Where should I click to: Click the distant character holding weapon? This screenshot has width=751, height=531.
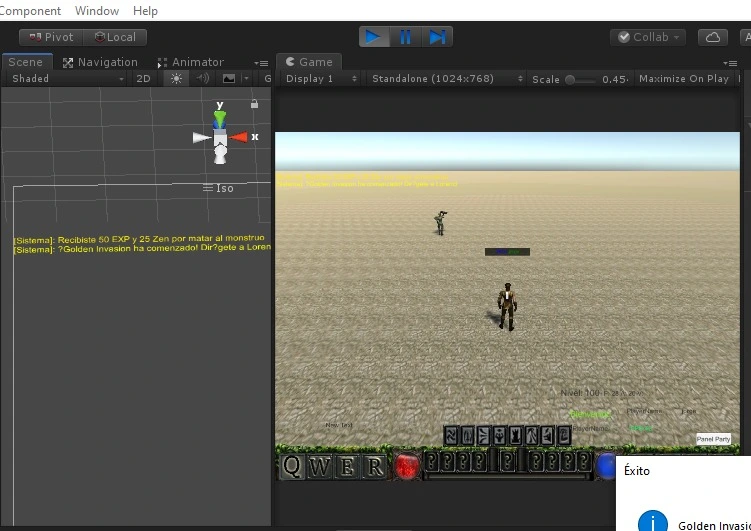click(441, 223)
